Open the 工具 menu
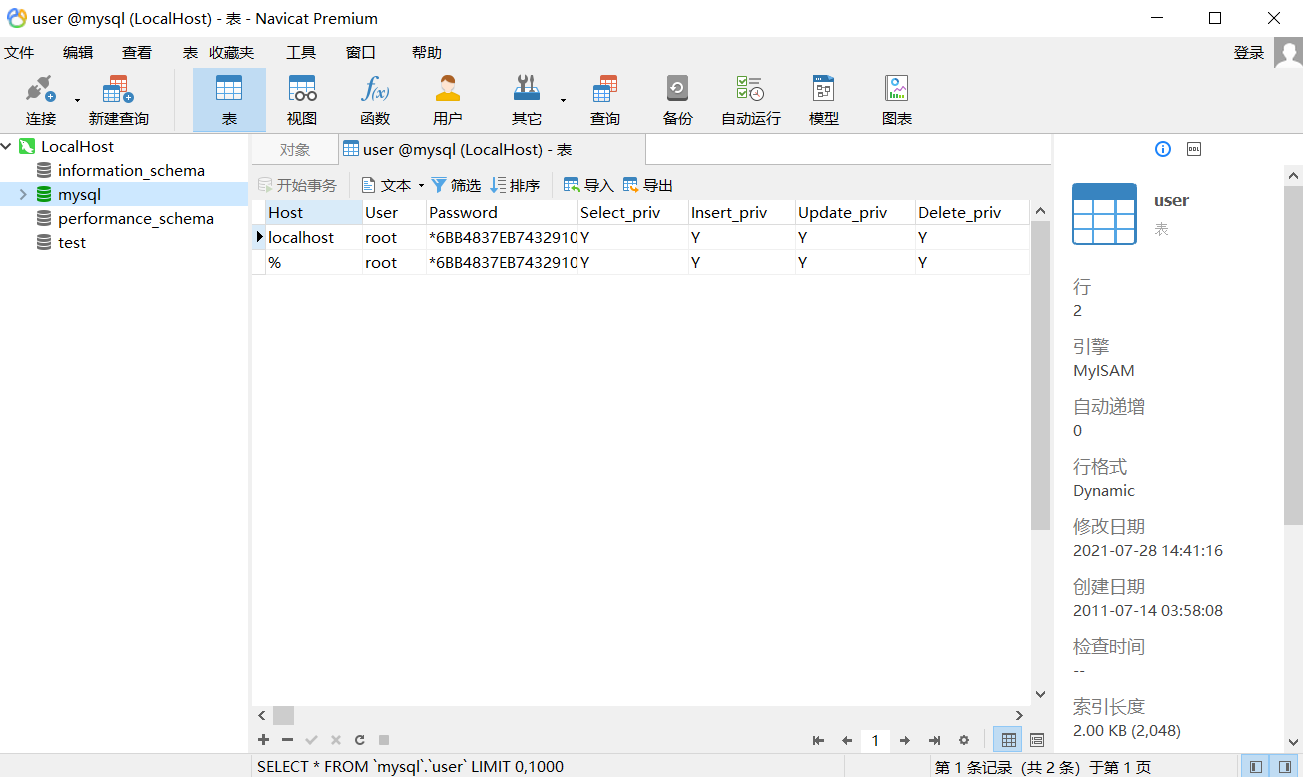Image resolution: width=1303 pixels, height=777 pixels. point(301,53)
